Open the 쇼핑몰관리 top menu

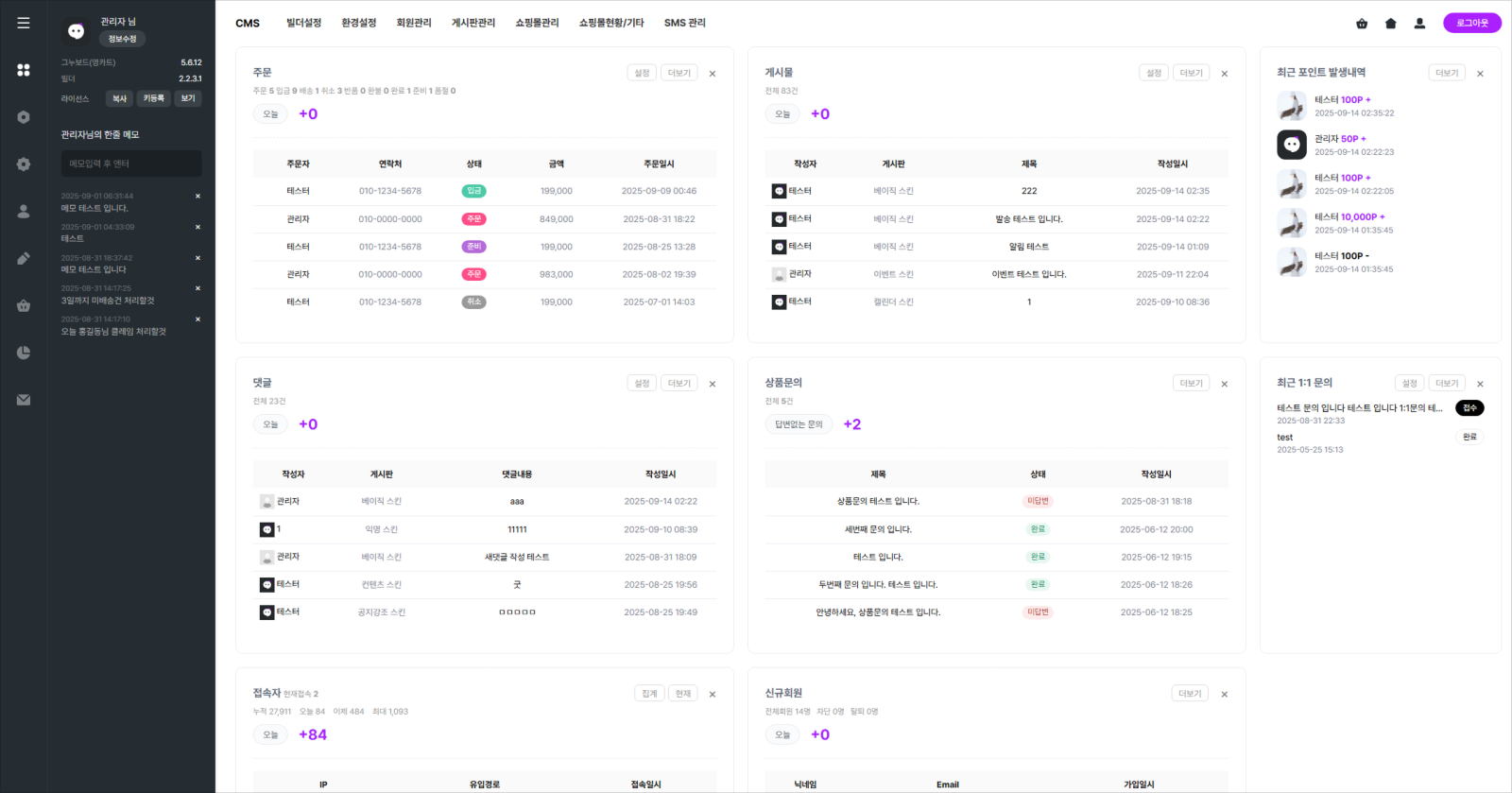[x=537, y=23]
